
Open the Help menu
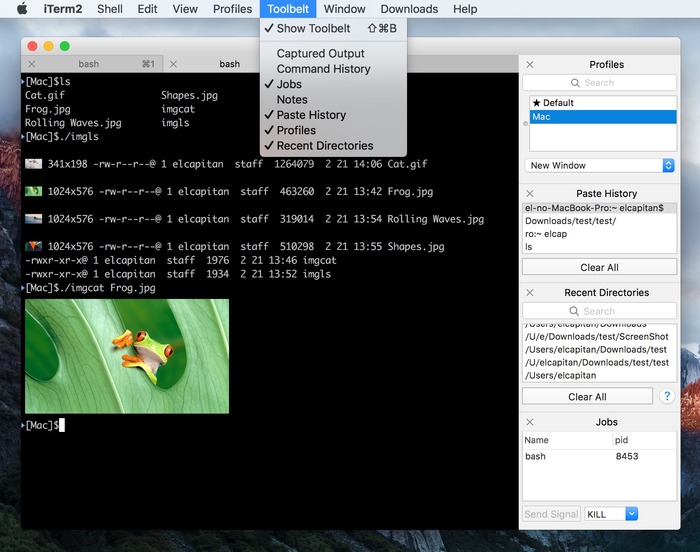465,9
